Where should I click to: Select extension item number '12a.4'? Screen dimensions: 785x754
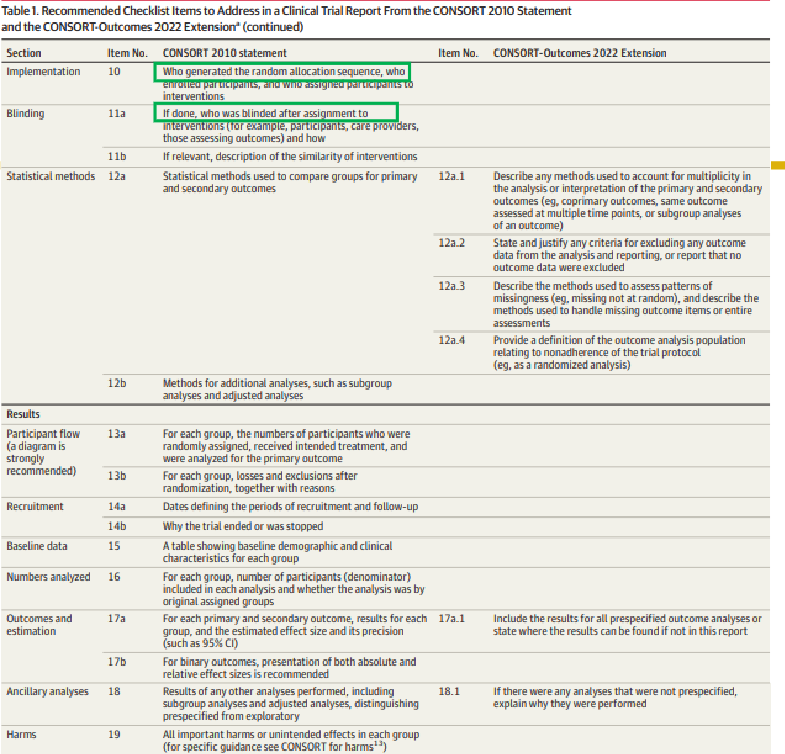tap(452, 340)
